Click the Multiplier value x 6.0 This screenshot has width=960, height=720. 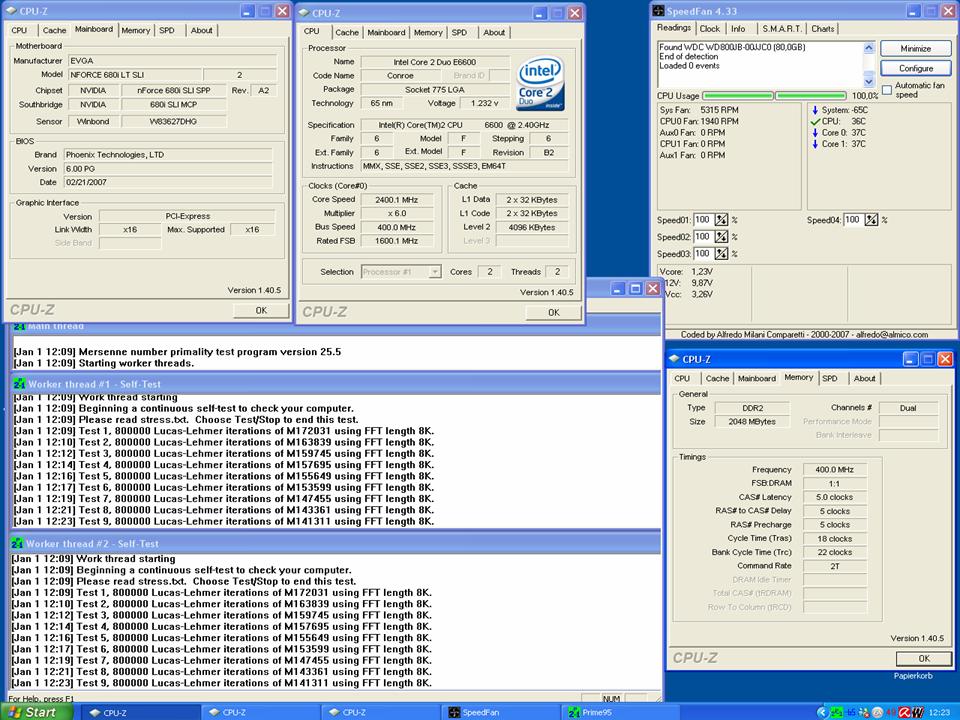click(397, 214)
